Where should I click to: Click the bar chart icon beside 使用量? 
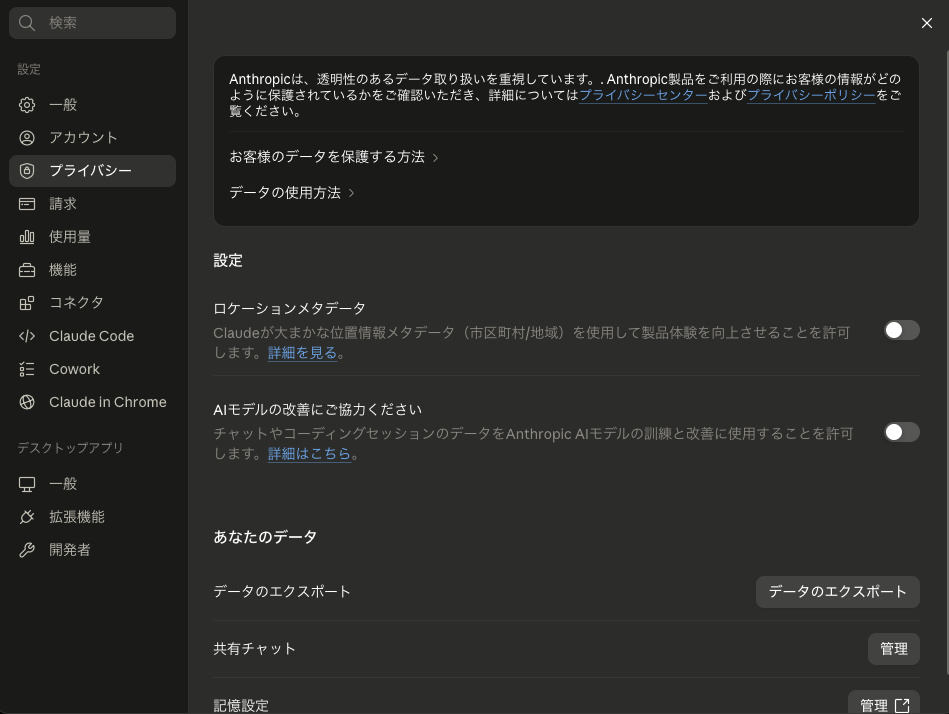point(27,237)
